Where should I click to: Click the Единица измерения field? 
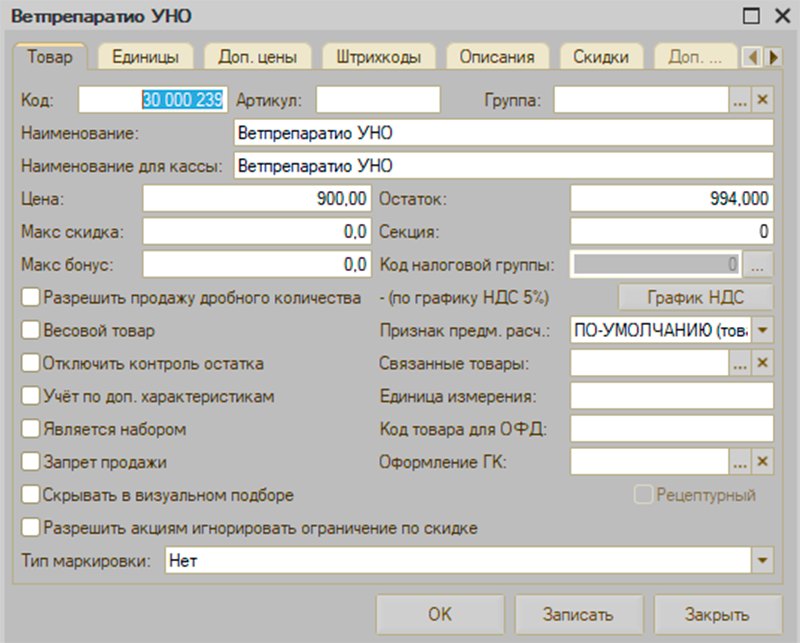coord(672,396)
